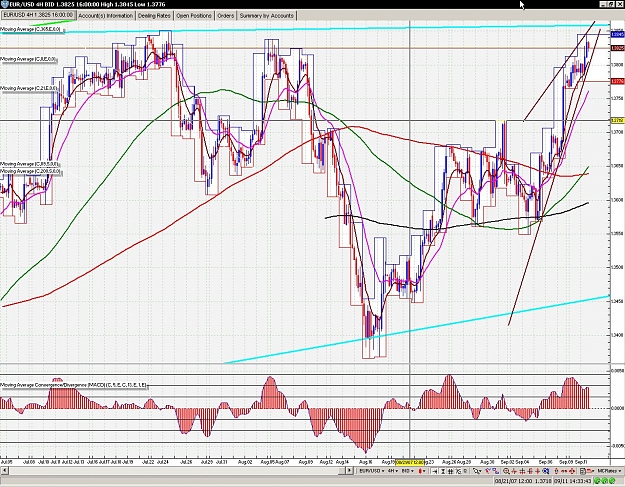Select the Moving Average (C,365,E,0,0) label
This screenshot has height=487, width=625.
point(31,29)
